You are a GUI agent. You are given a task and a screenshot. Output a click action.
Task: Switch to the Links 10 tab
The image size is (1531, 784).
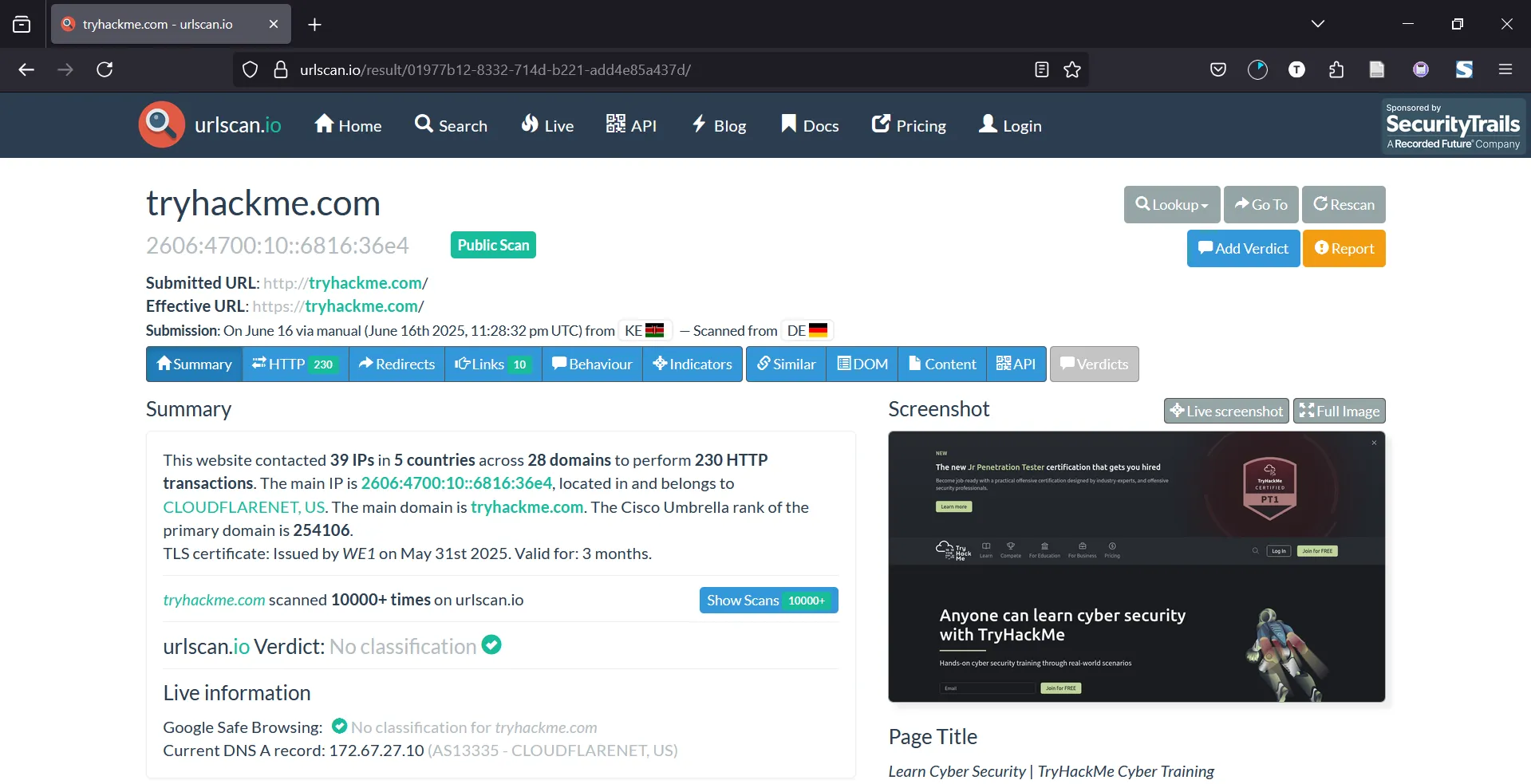(493, 364)
